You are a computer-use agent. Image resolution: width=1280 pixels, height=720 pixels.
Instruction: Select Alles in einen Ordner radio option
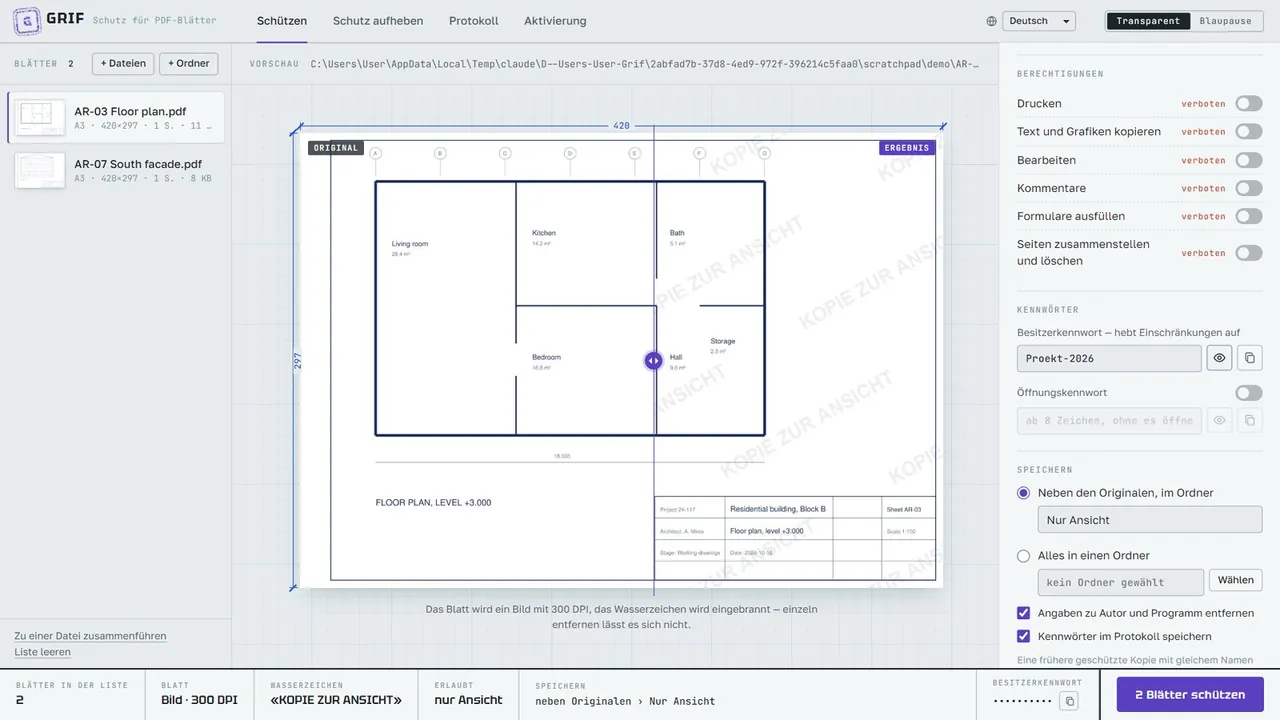pyautogui.click(x=1023, y=556)
